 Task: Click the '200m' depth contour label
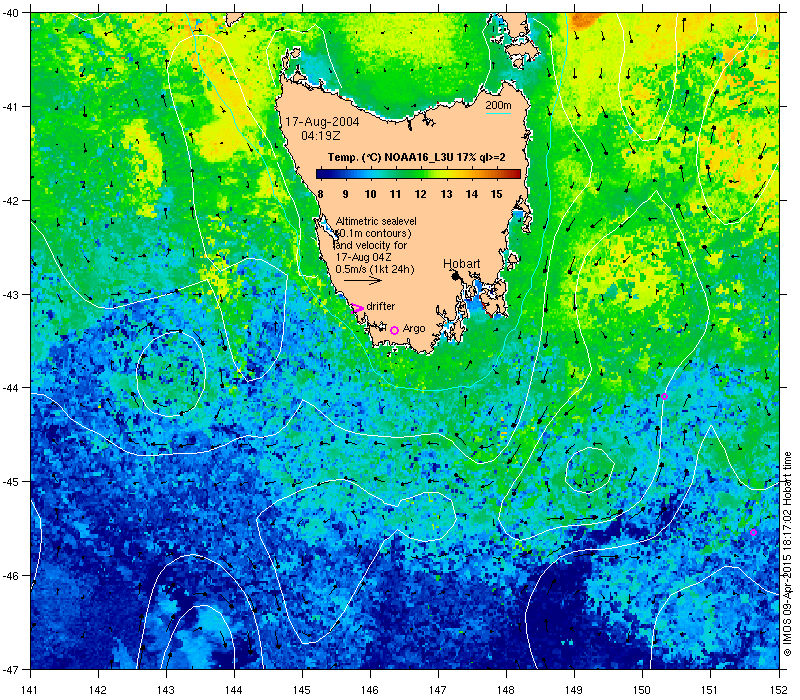pos(498,105)
